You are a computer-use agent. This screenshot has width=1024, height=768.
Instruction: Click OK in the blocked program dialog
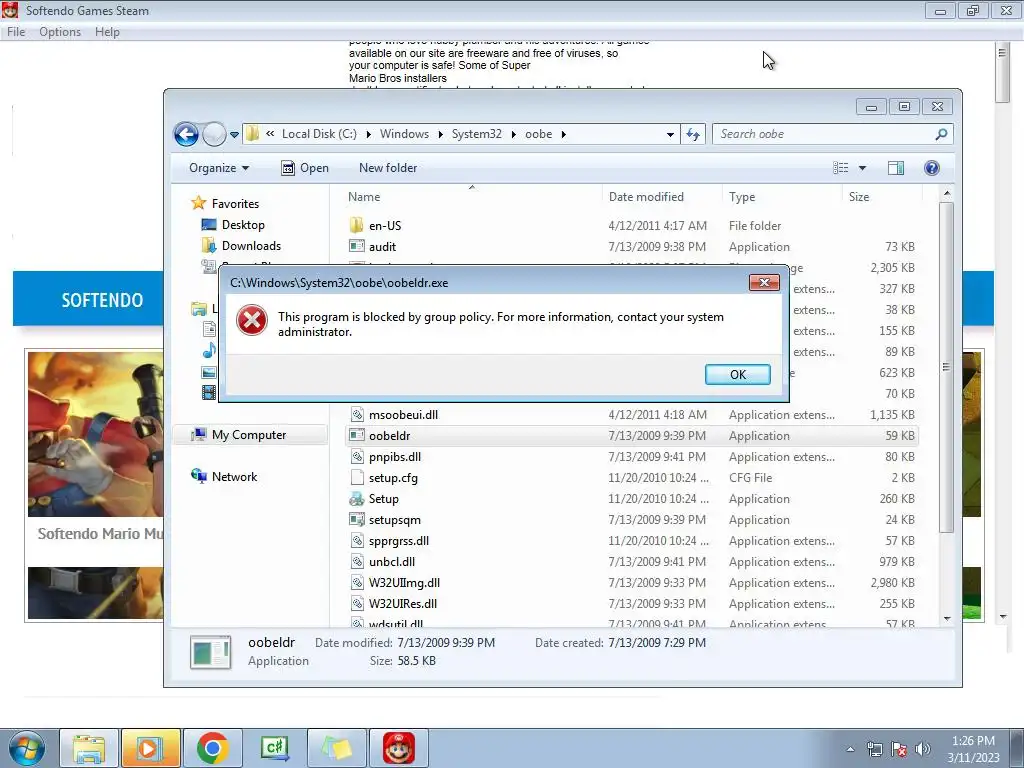pos(737,374)
